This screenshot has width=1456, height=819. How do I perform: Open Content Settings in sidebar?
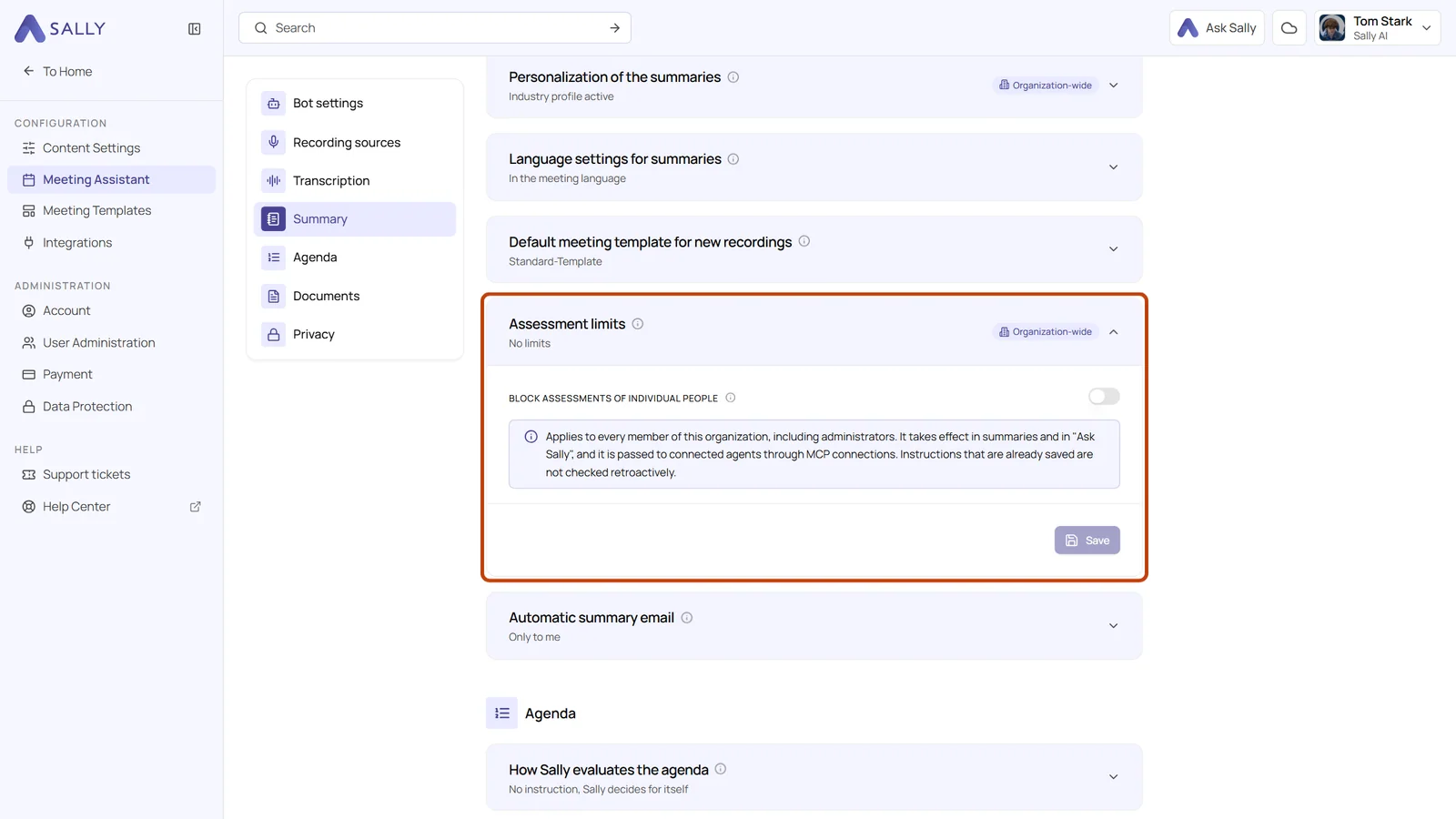(111, 148)
